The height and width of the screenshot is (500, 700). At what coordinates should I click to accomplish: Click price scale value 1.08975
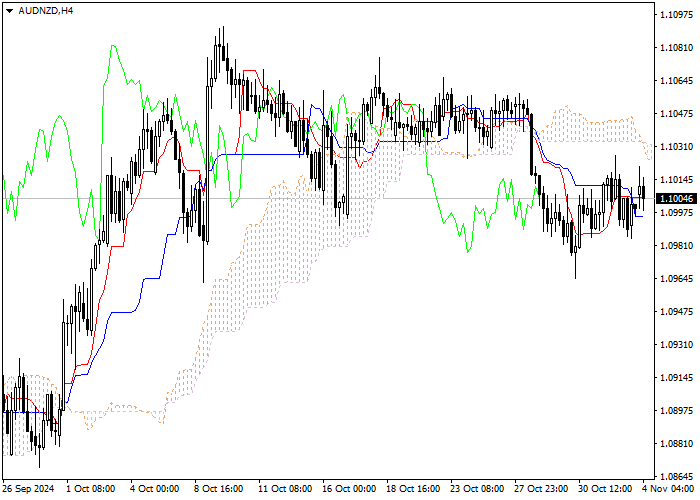point(676,410)
